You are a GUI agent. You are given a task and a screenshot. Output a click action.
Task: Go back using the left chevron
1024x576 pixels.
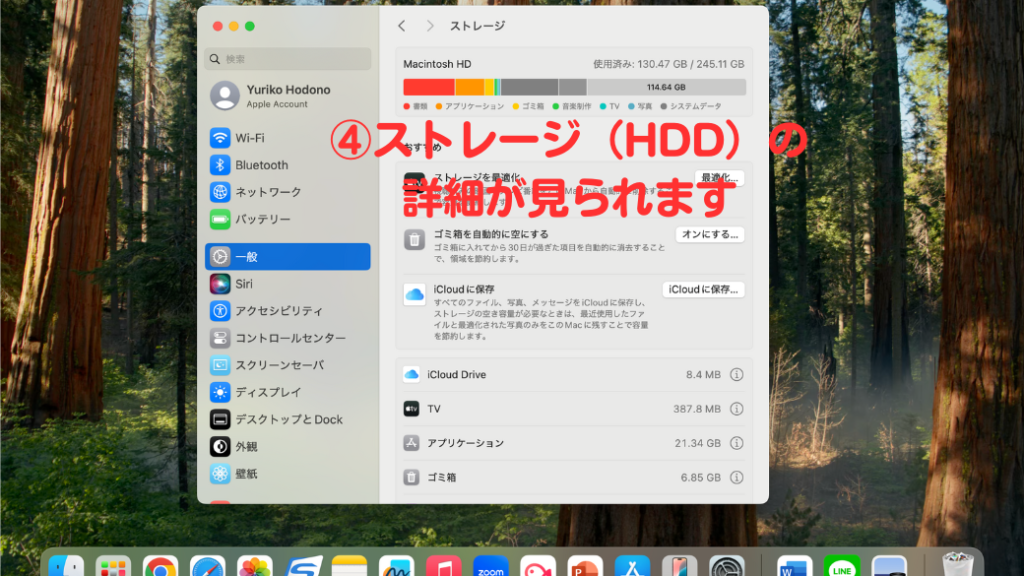coord(402,26)
